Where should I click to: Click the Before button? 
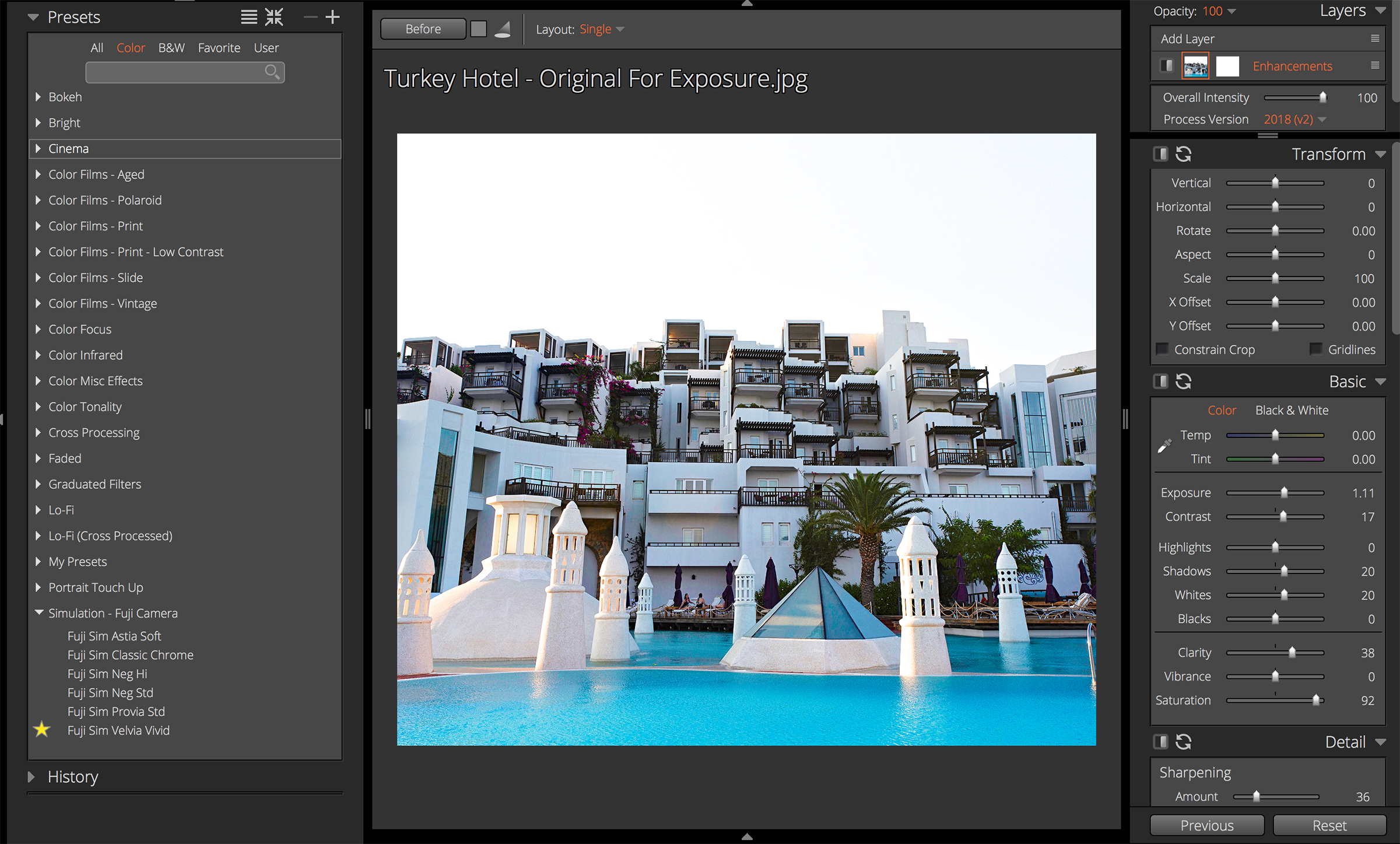(423, 29)
